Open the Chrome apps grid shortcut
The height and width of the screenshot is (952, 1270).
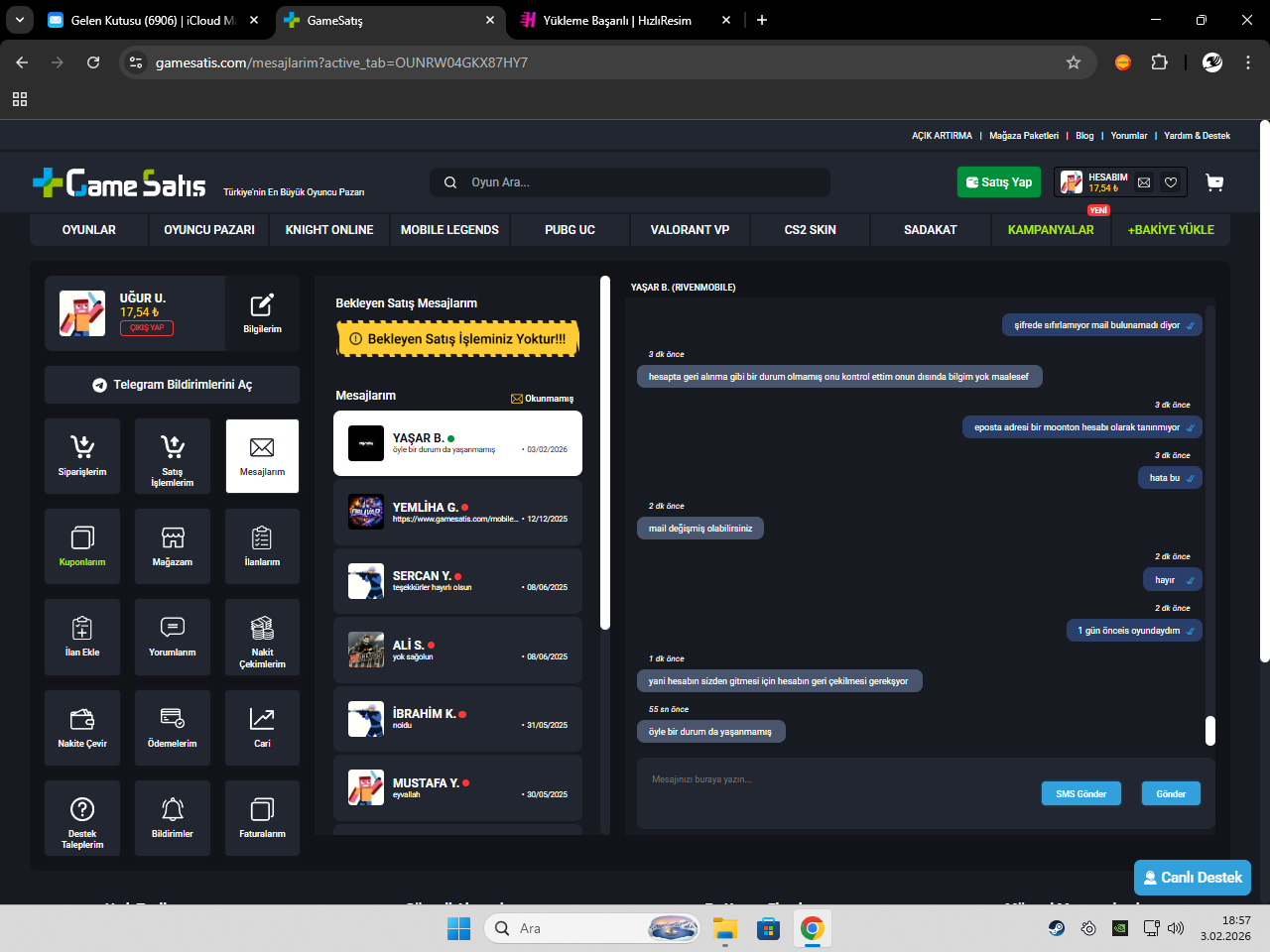point(20,99)
